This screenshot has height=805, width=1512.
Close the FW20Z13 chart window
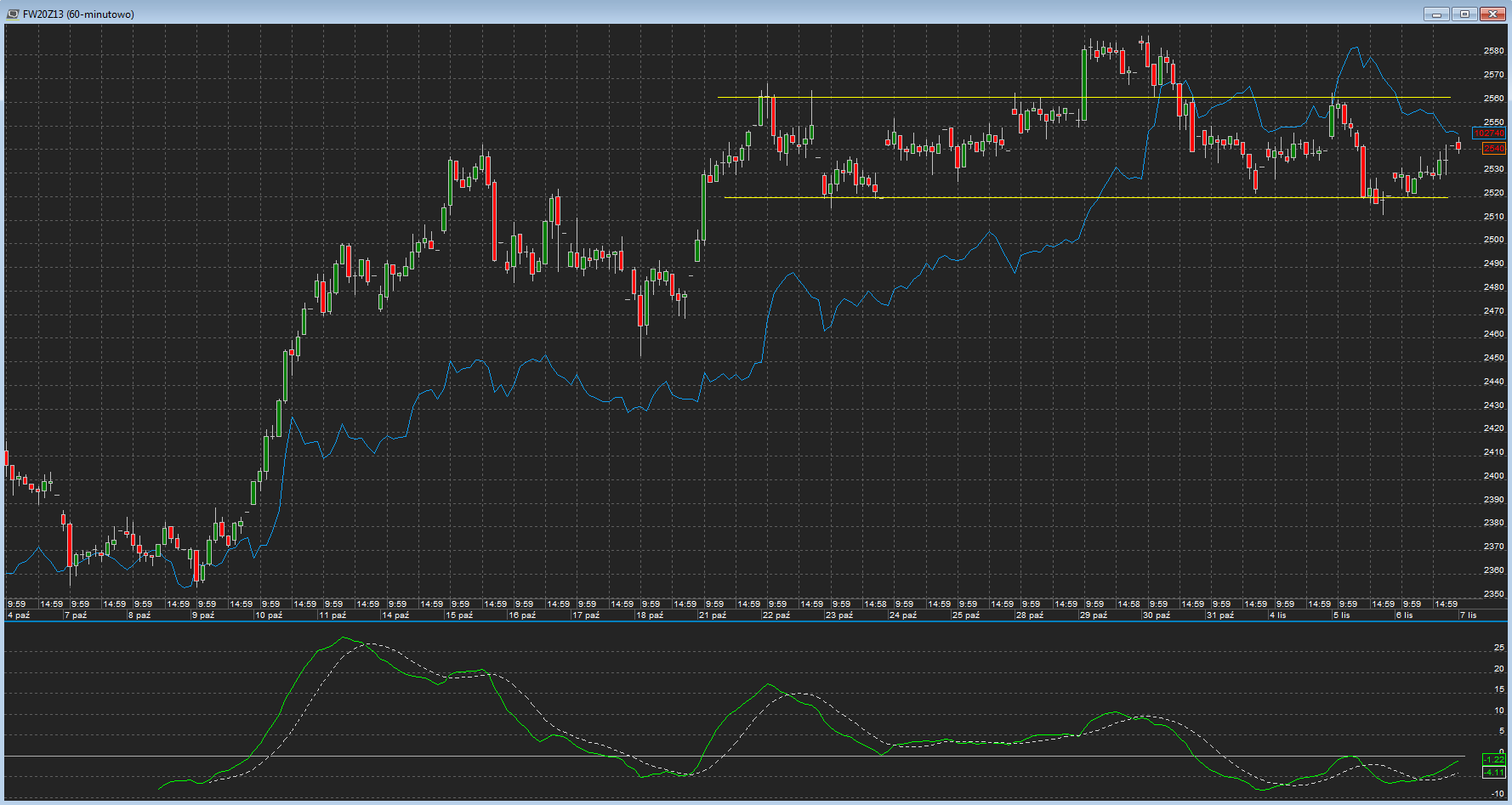(x=1492, y=14)
